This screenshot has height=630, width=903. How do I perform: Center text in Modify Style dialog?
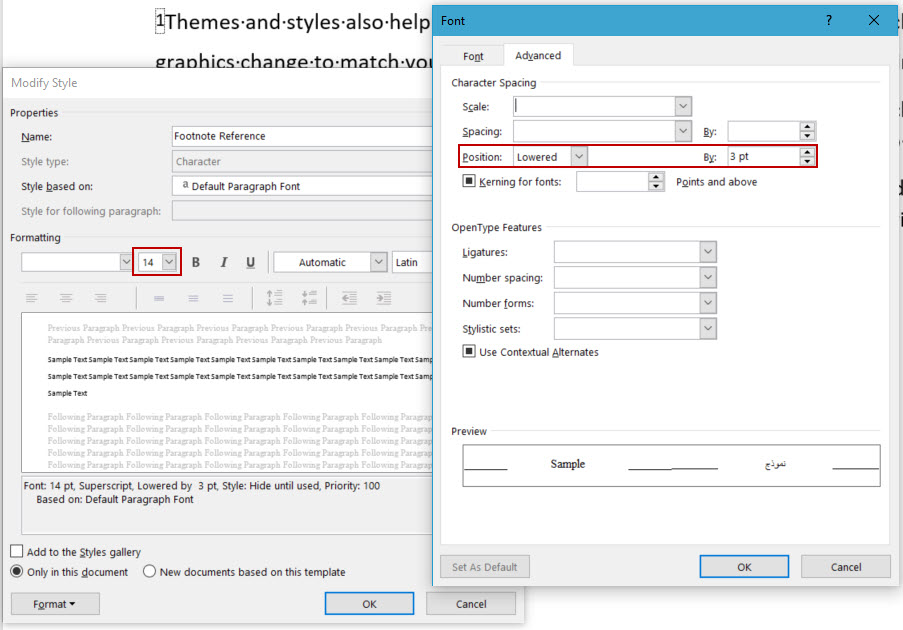click(66, 298)
